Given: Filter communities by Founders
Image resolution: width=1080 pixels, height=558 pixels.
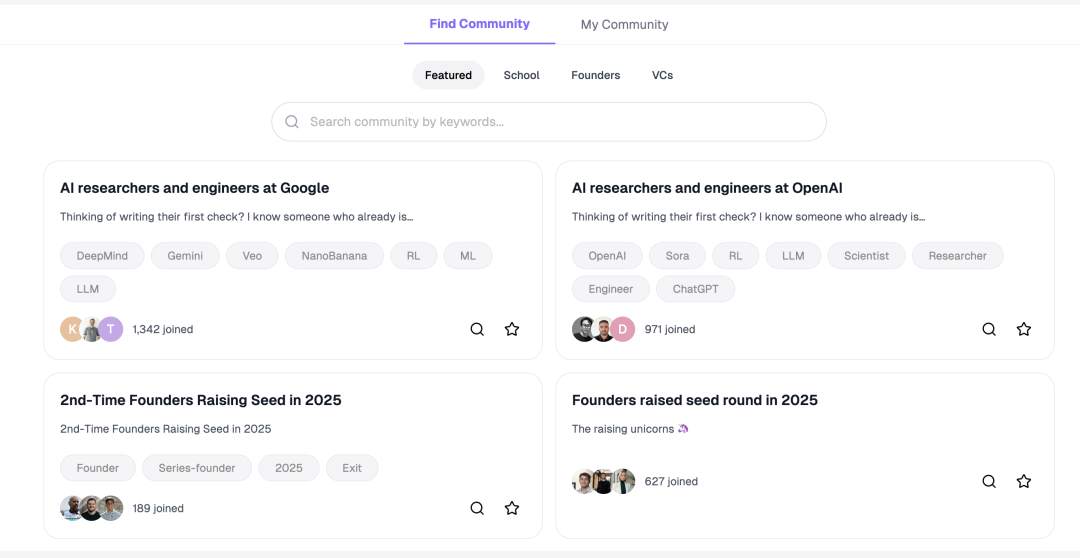Looking at the screenshot, I should (595, 75).
